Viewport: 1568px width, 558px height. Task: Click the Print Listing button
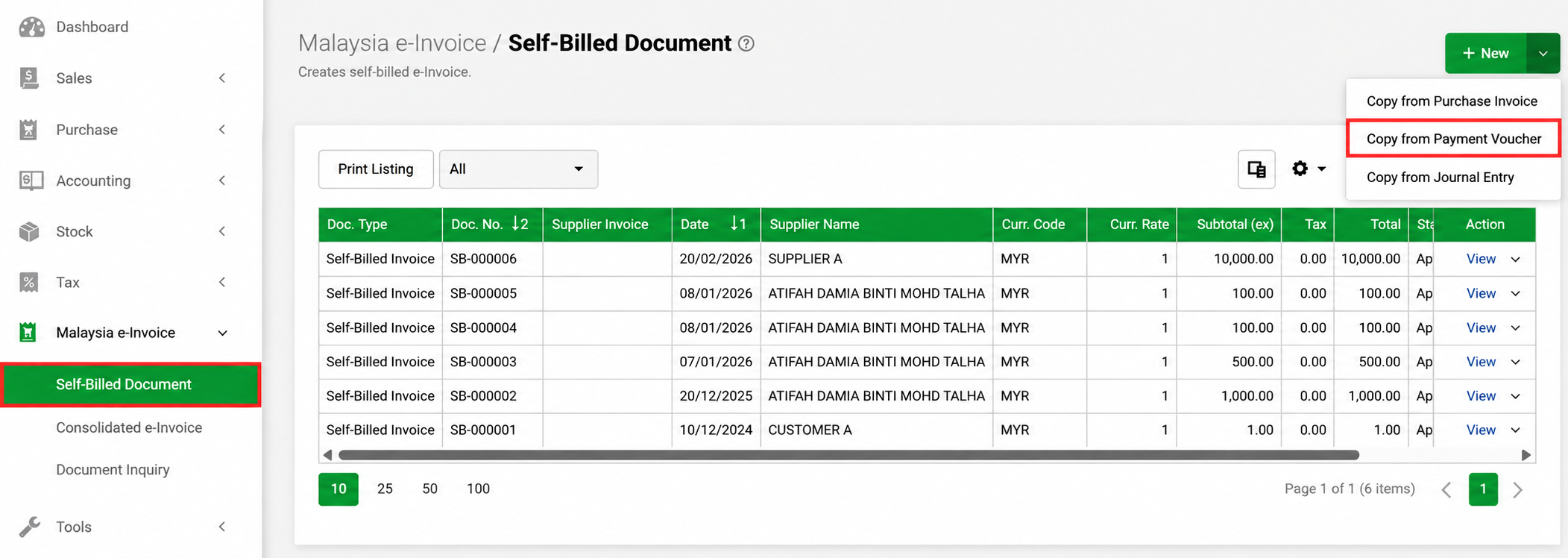click(376, 169)
